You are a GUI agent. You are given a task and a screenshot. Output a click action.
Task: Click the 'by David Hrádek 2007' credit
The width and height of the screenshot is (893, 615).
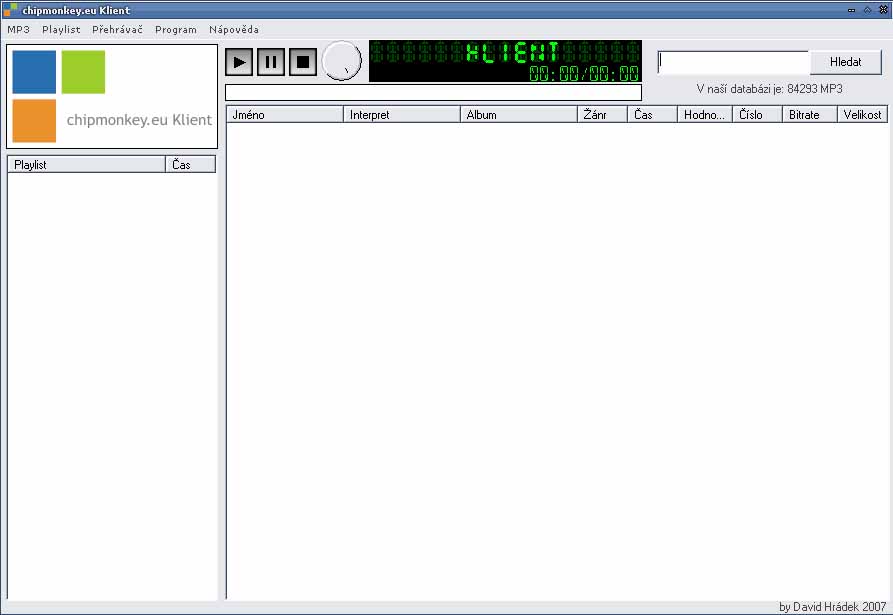[x=833, y=607]
